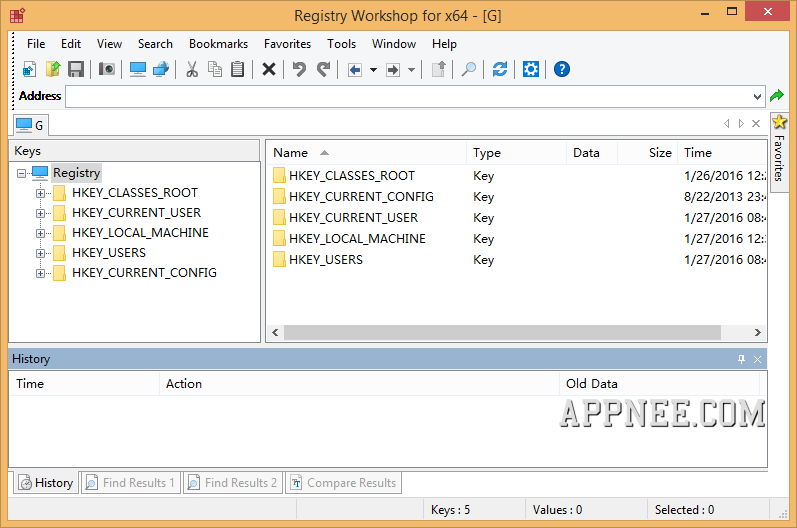Sort by Data column header
This screenshot has width=797, height=528.
[592, 153]
